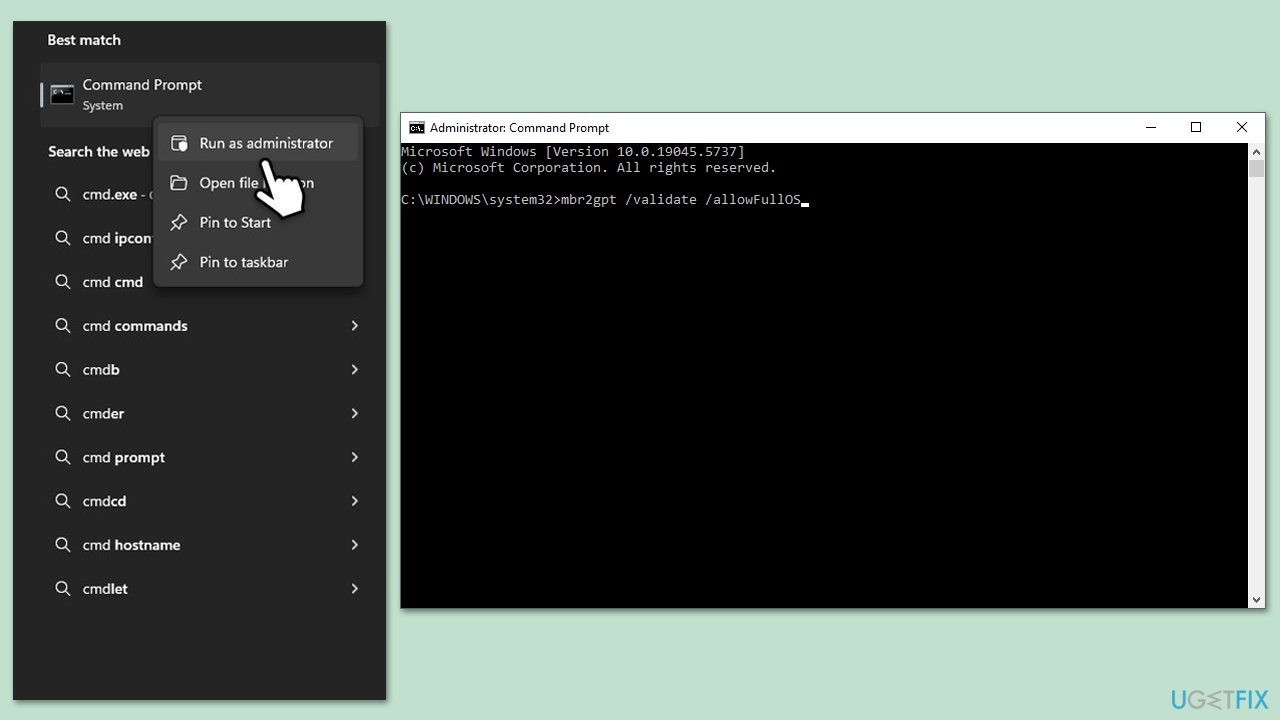Choose Pin to taskbar menu entry
The height and width of the screenshot is (720, 1280).
tap(243, 262)
